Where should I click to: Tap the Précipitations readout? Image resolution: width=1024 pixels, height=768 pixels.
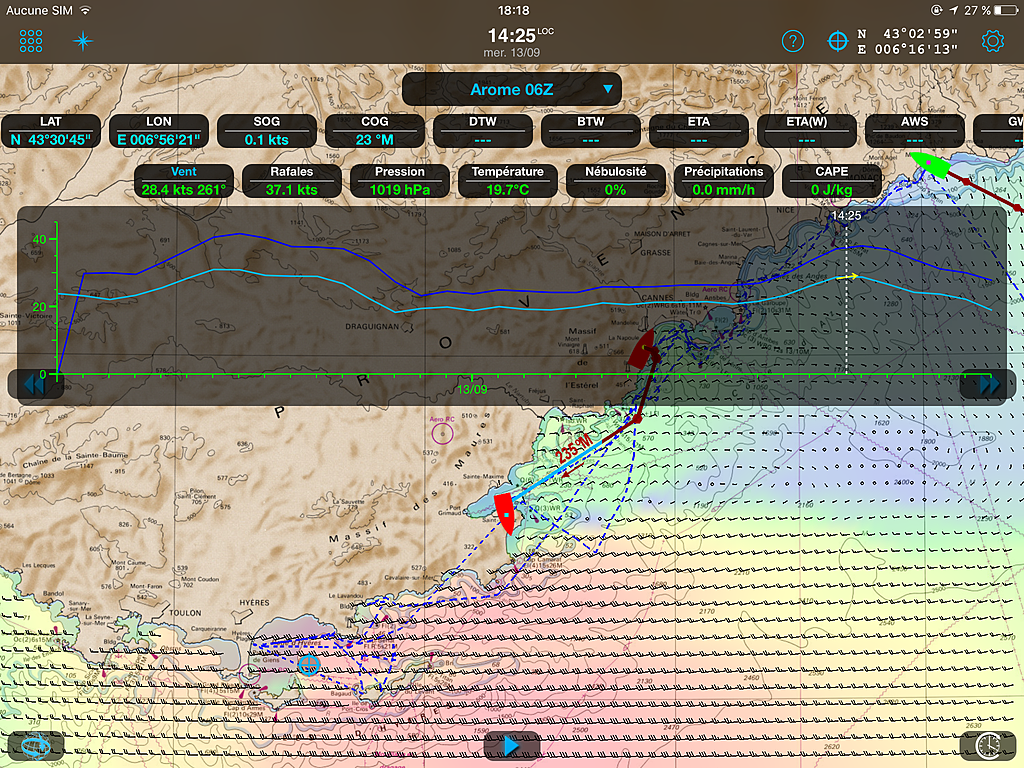click(x=724, y=181)
